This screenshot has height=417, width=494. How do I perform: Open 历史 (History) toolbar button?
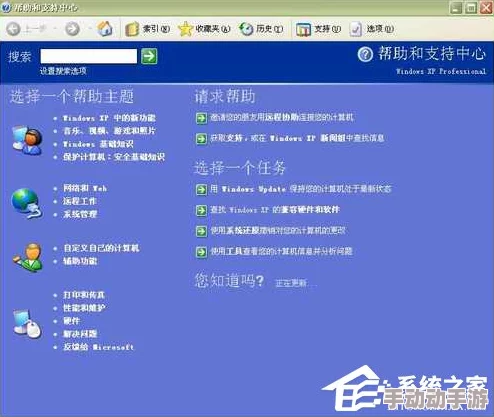(261, 29)
